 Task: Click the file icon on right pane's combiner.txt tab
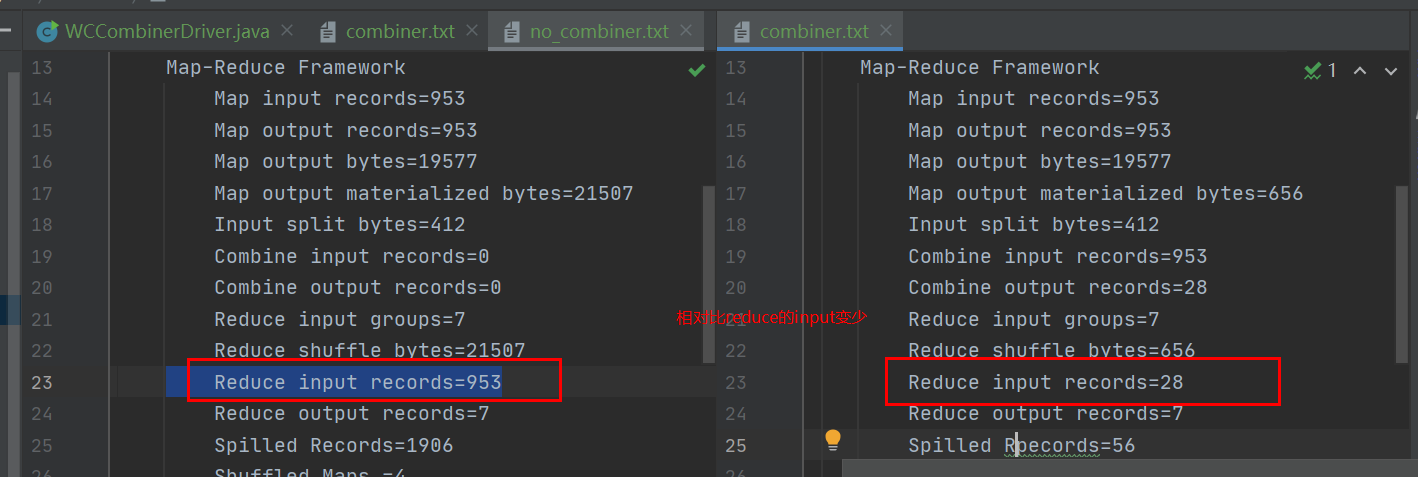click(x=742, y=32)
